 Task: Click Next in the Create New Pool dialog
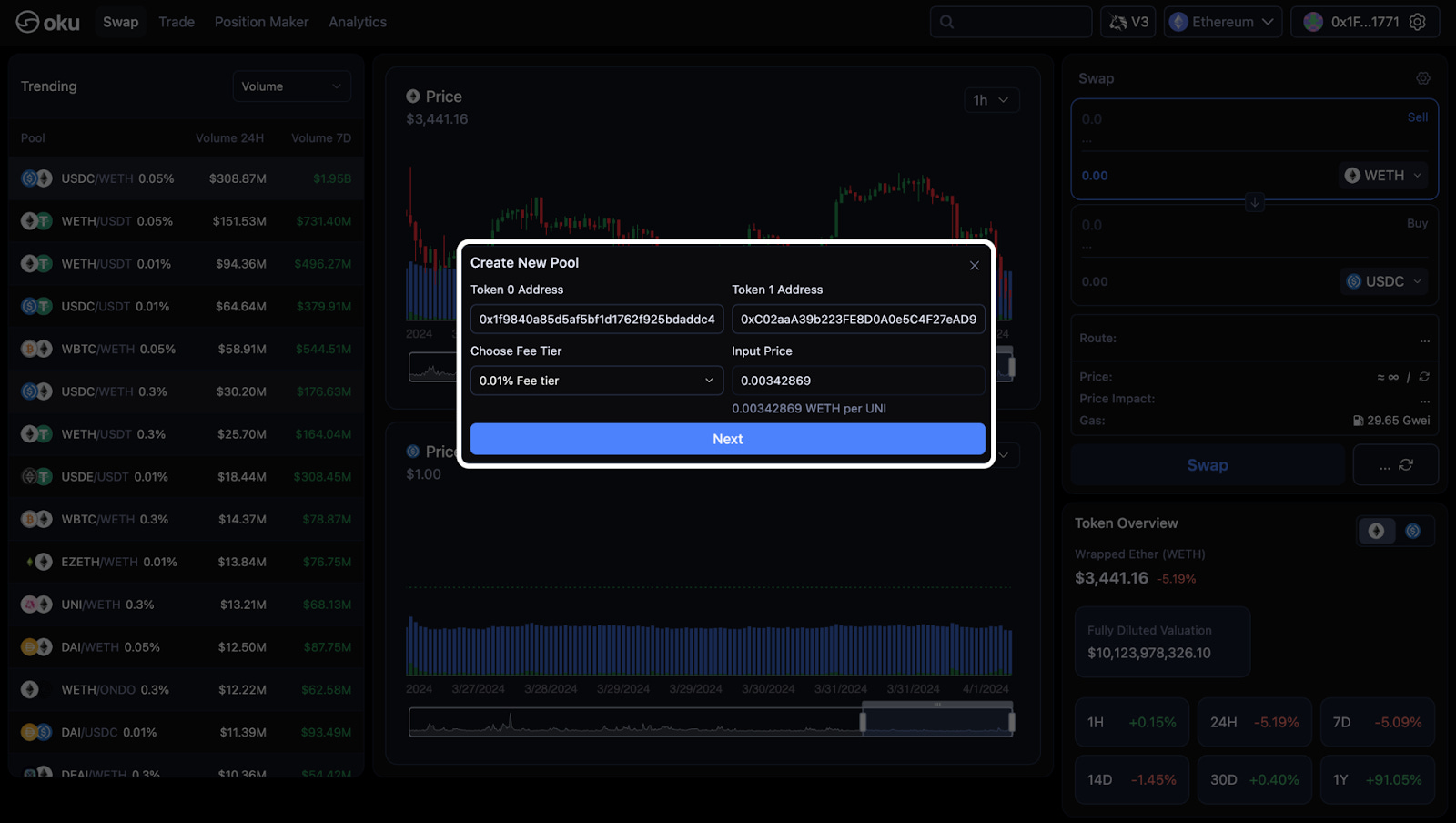(726, 439)
